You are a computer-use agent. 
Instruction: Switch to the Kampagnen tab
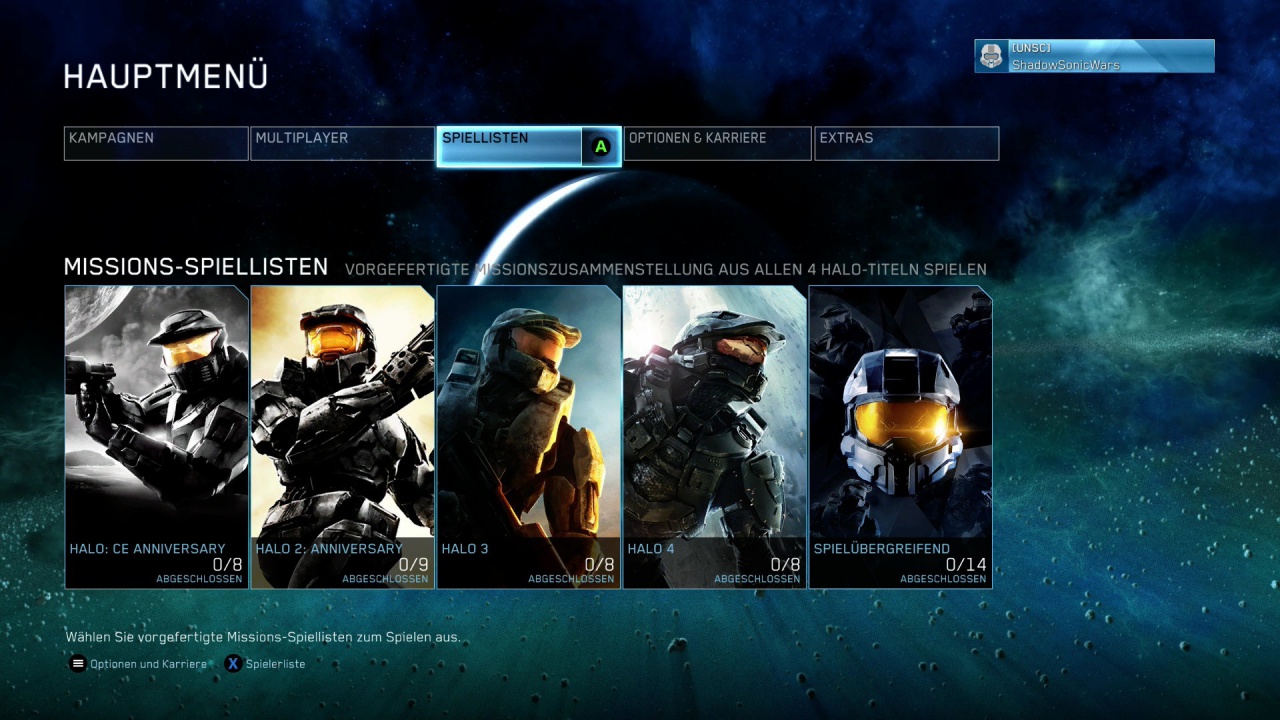click(155, 143)
